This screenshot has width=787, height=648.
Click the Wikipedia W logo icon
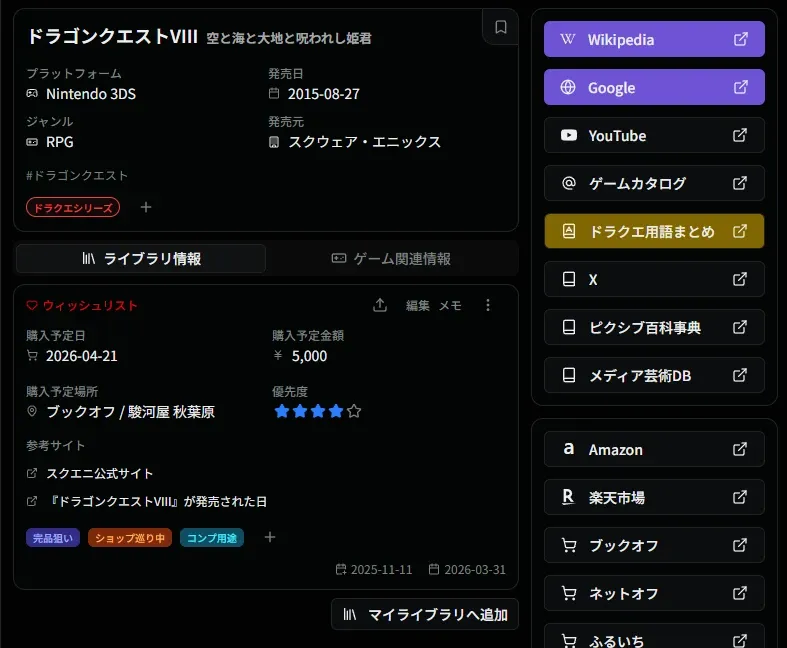pyautogui.click(x=568, y=39)
